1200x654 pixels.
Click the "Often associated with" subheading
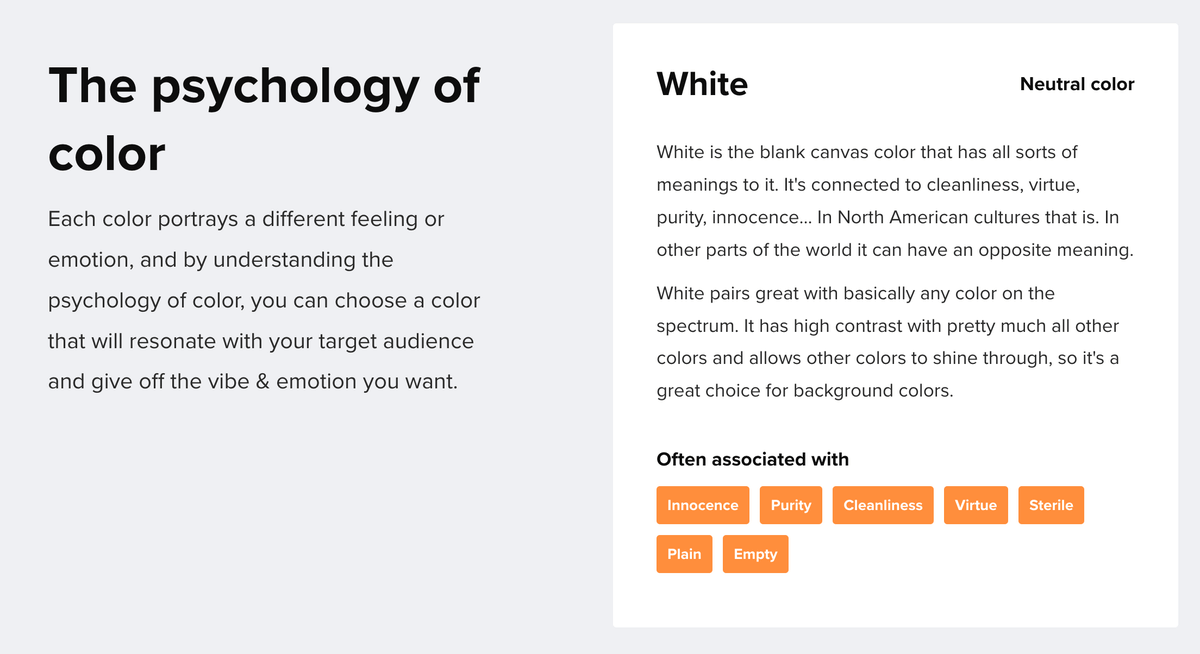click(x=752, y=459)
